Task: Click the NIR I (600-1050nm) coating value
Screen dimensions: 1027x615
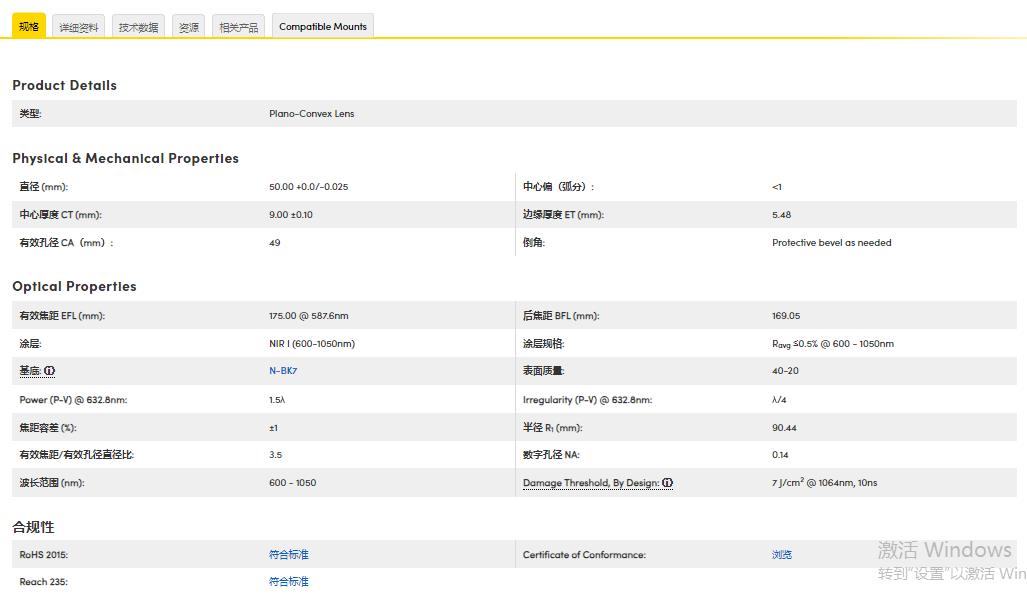Action: click(312, 344)
